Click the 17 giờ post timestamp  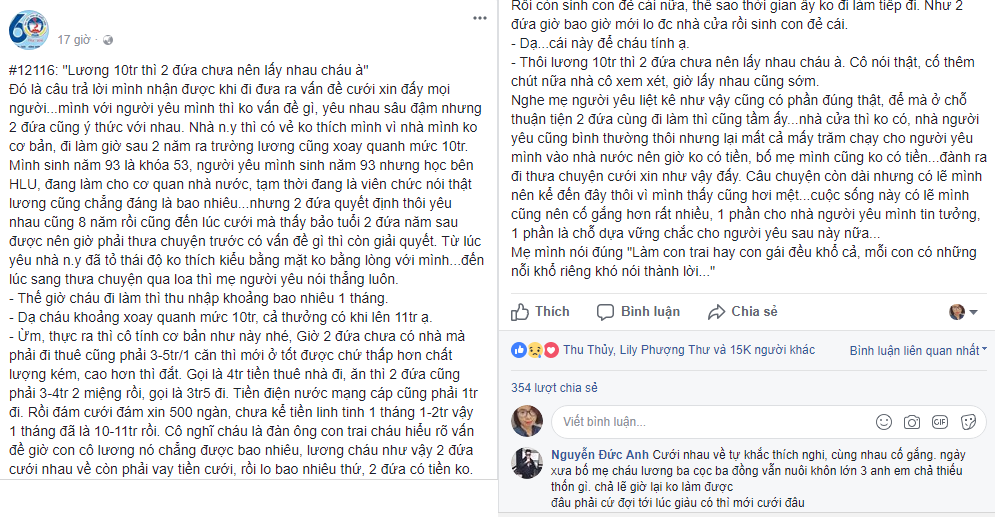pyautogui.click(x=73, y=40)
